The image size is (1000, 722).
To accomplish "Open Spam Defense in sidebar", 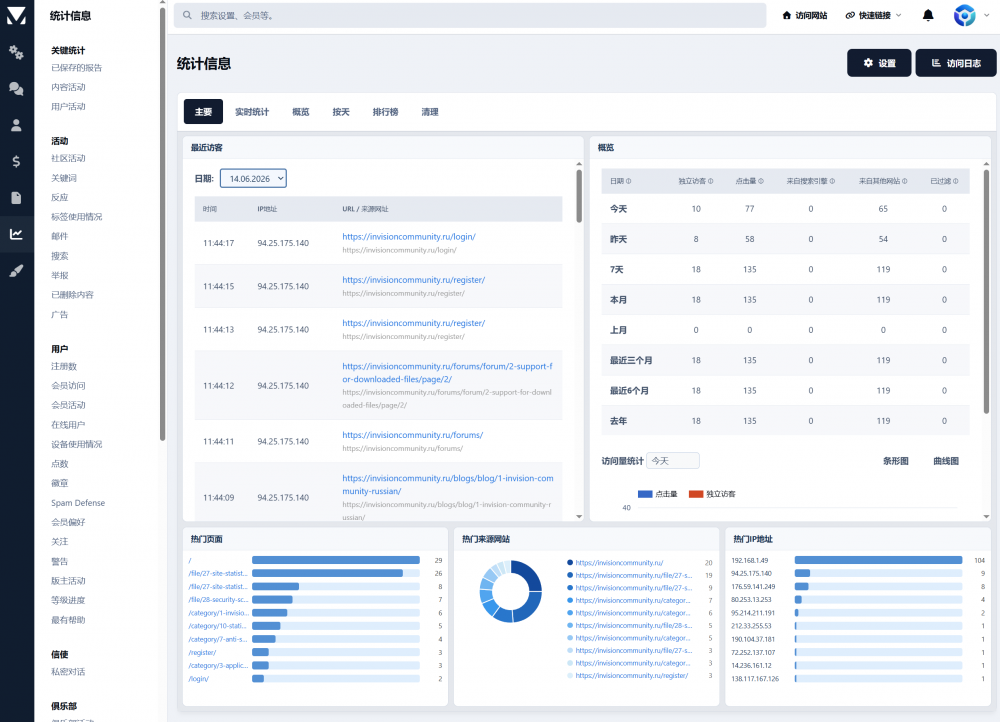I will [78, 503].
